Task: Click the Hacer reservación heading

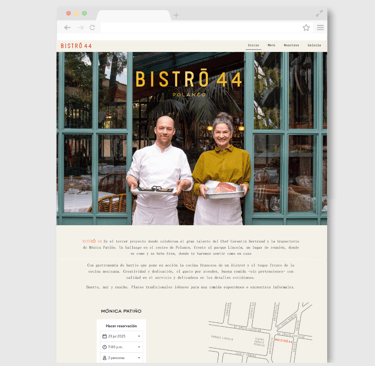Action: click(x=121, y=326)
